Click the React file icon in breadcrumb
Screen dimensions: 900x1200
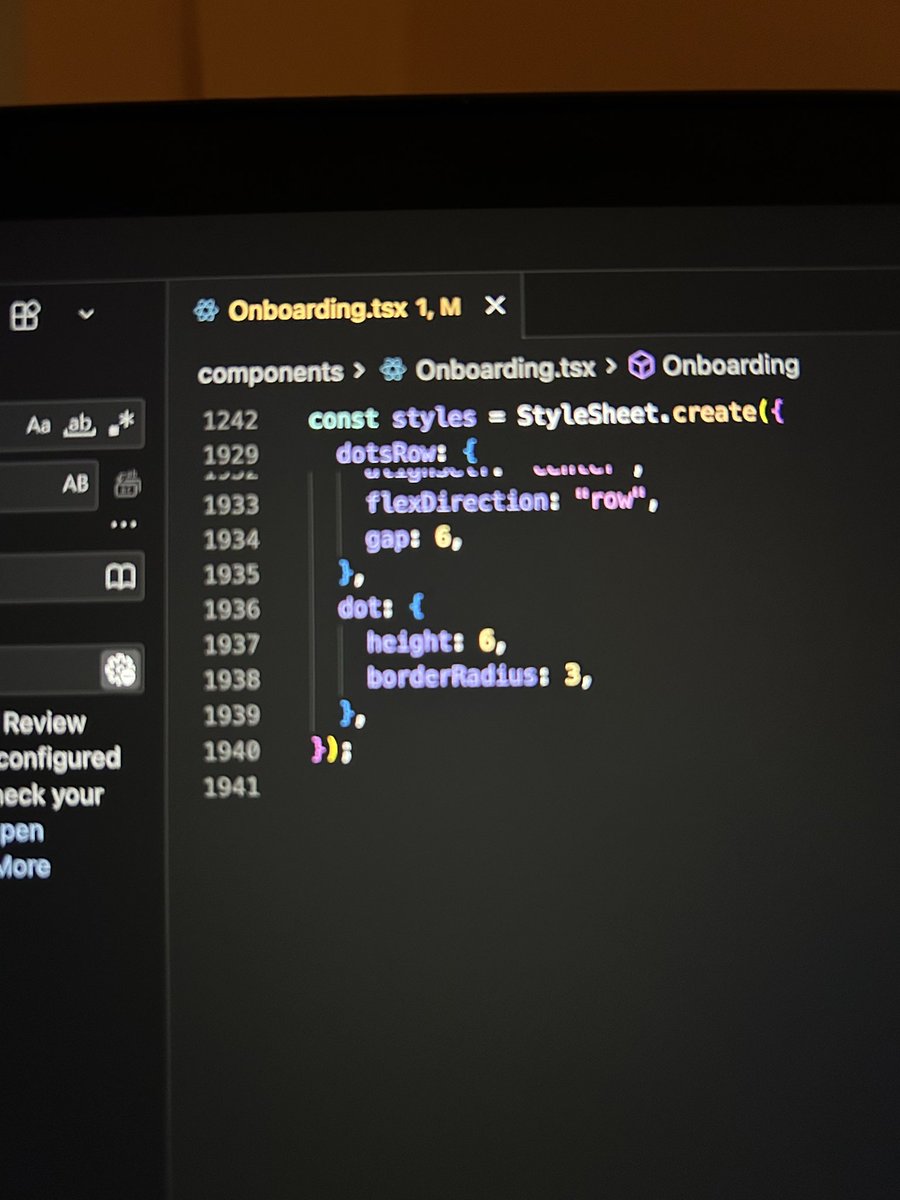393,371
